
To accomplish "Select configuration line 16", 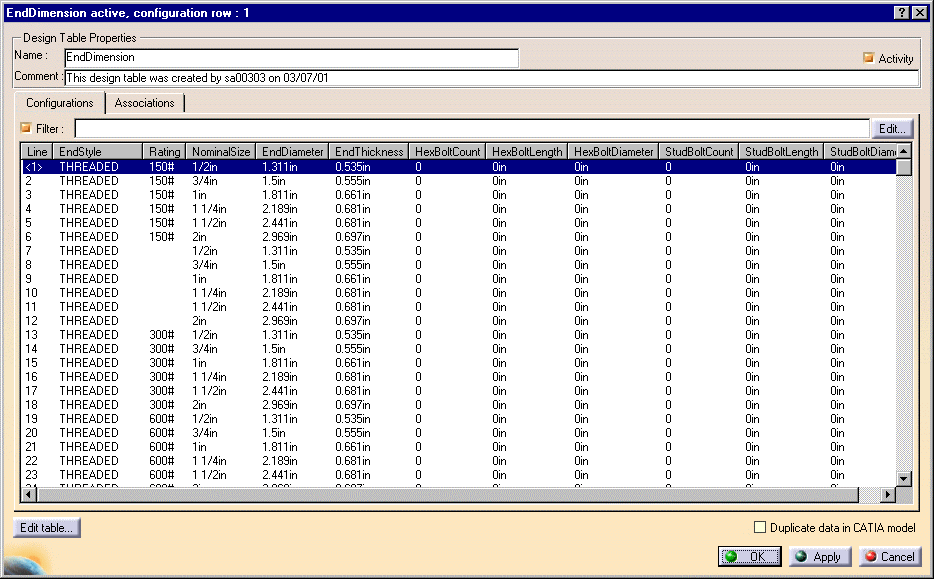I will [459, 377].
